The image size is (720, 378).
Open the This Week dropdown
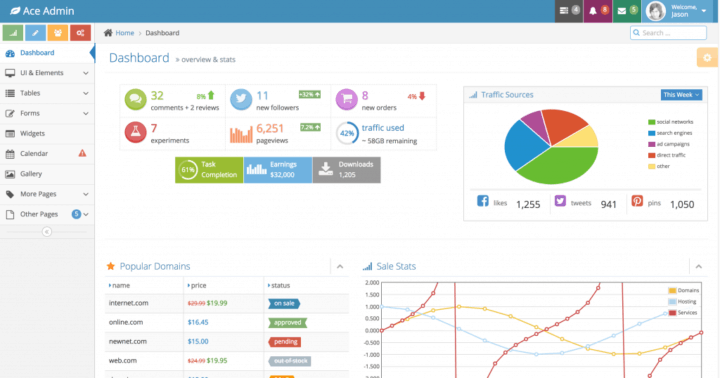click(681, 95)
